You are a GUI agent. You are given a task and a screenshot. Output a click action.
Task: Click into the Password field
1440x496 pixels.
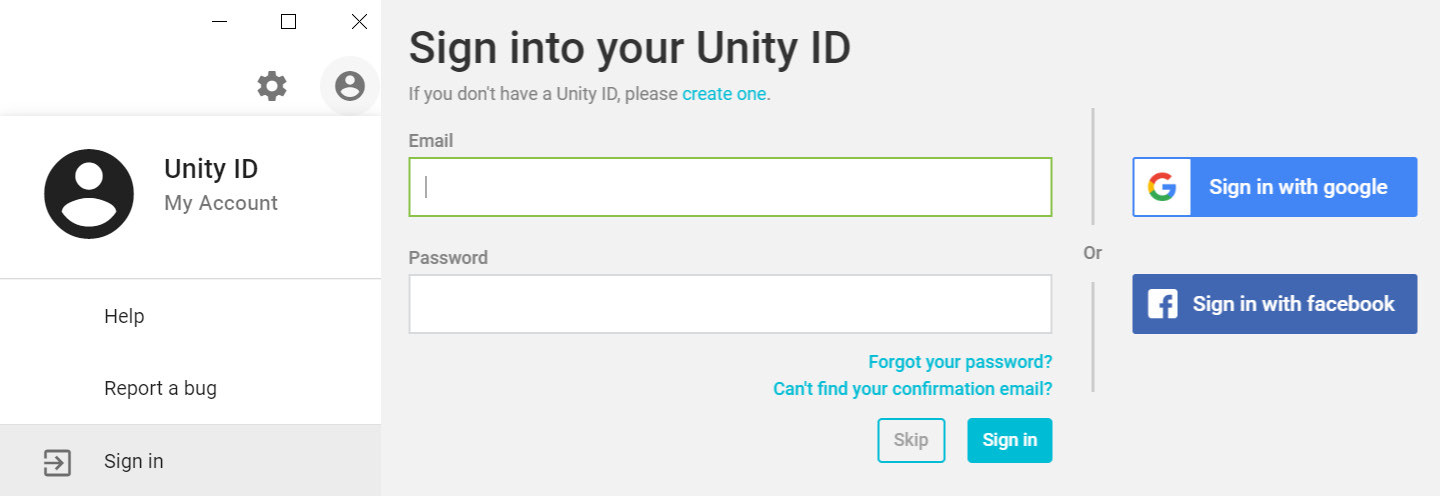(730, 304)
